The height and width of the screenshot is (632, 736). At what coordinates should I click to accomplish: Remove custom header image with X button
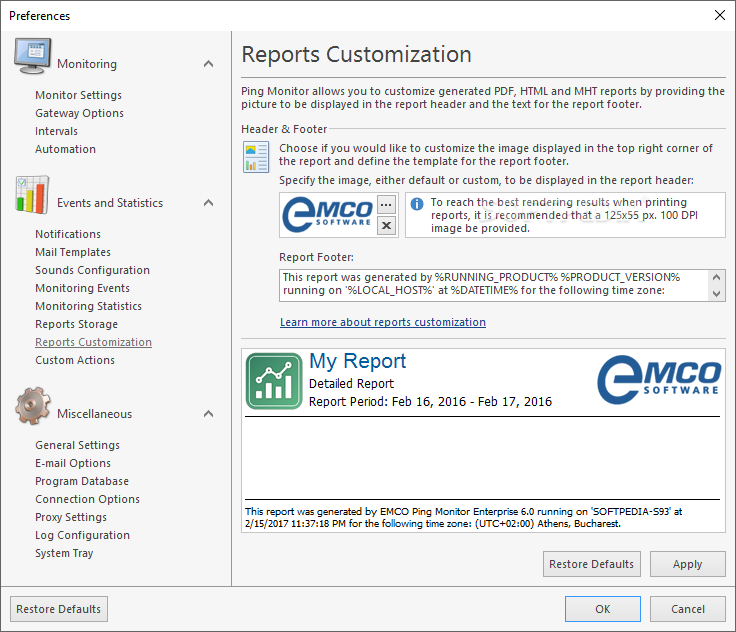coord(386,226)
